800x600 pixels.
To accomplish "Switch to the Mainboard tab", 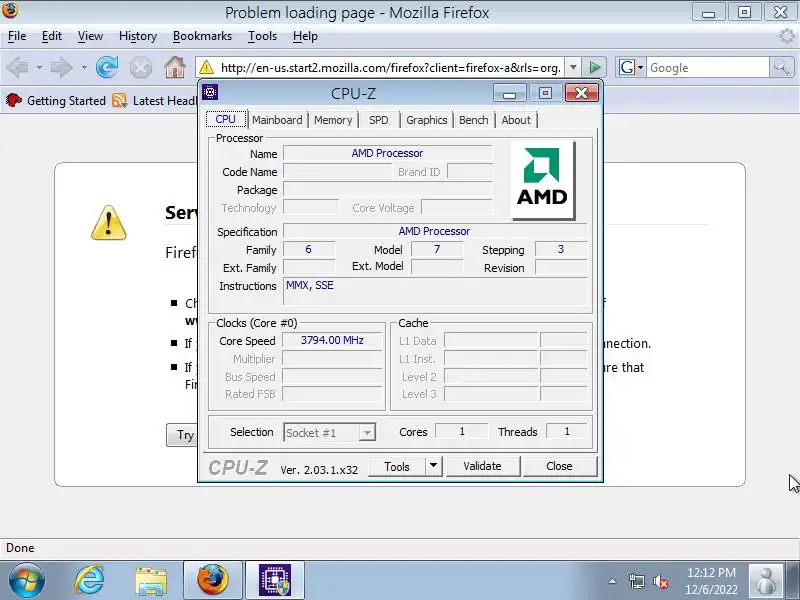I will (277, 120).
